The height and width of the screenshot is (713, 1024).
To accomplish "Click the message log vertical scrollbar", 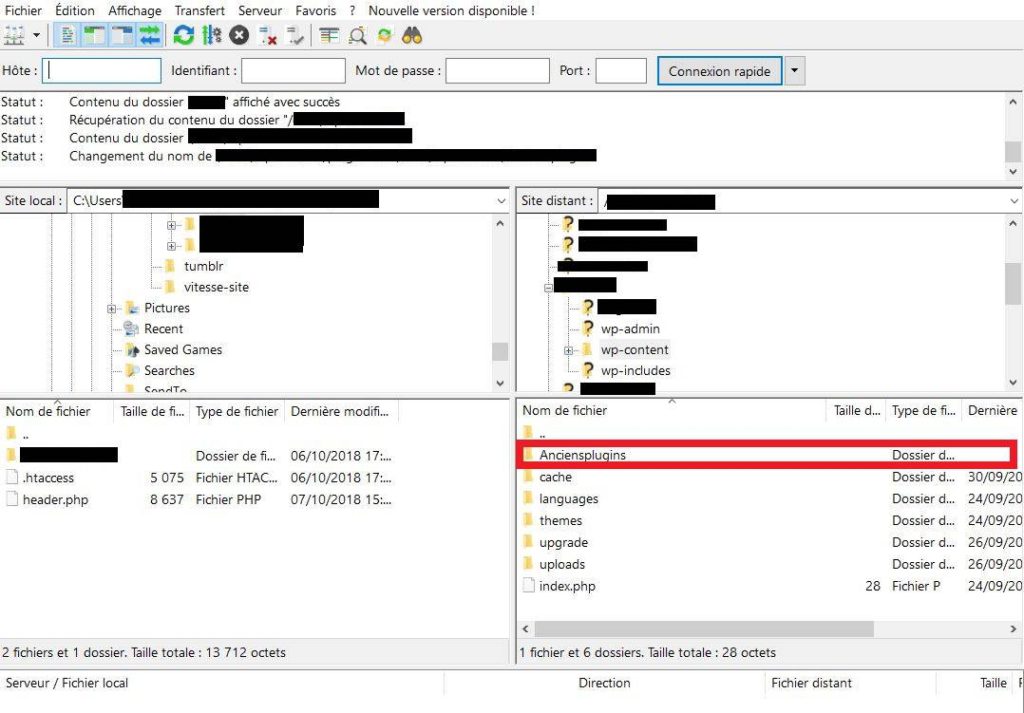I will click(1013, 136).
